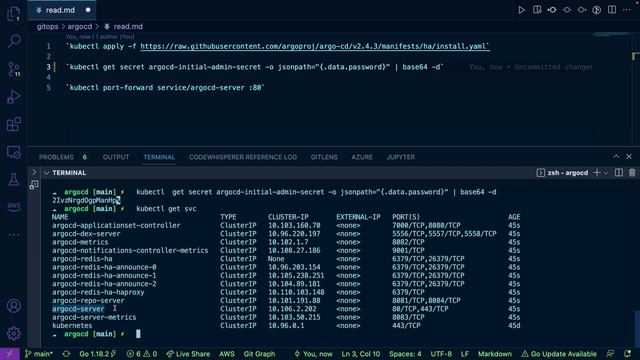Viewport: 640px width, 360px height.
Task: Click Go Update Available notice
Action: pos(559,354)
